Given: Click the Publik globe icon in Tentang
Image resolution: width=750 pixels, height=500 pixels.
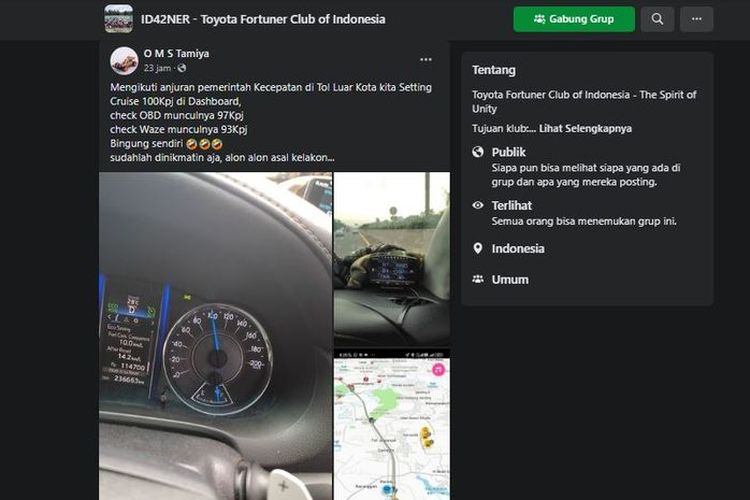Looking at the screenshot, I should pyautogui.click(x=478, y=152).
